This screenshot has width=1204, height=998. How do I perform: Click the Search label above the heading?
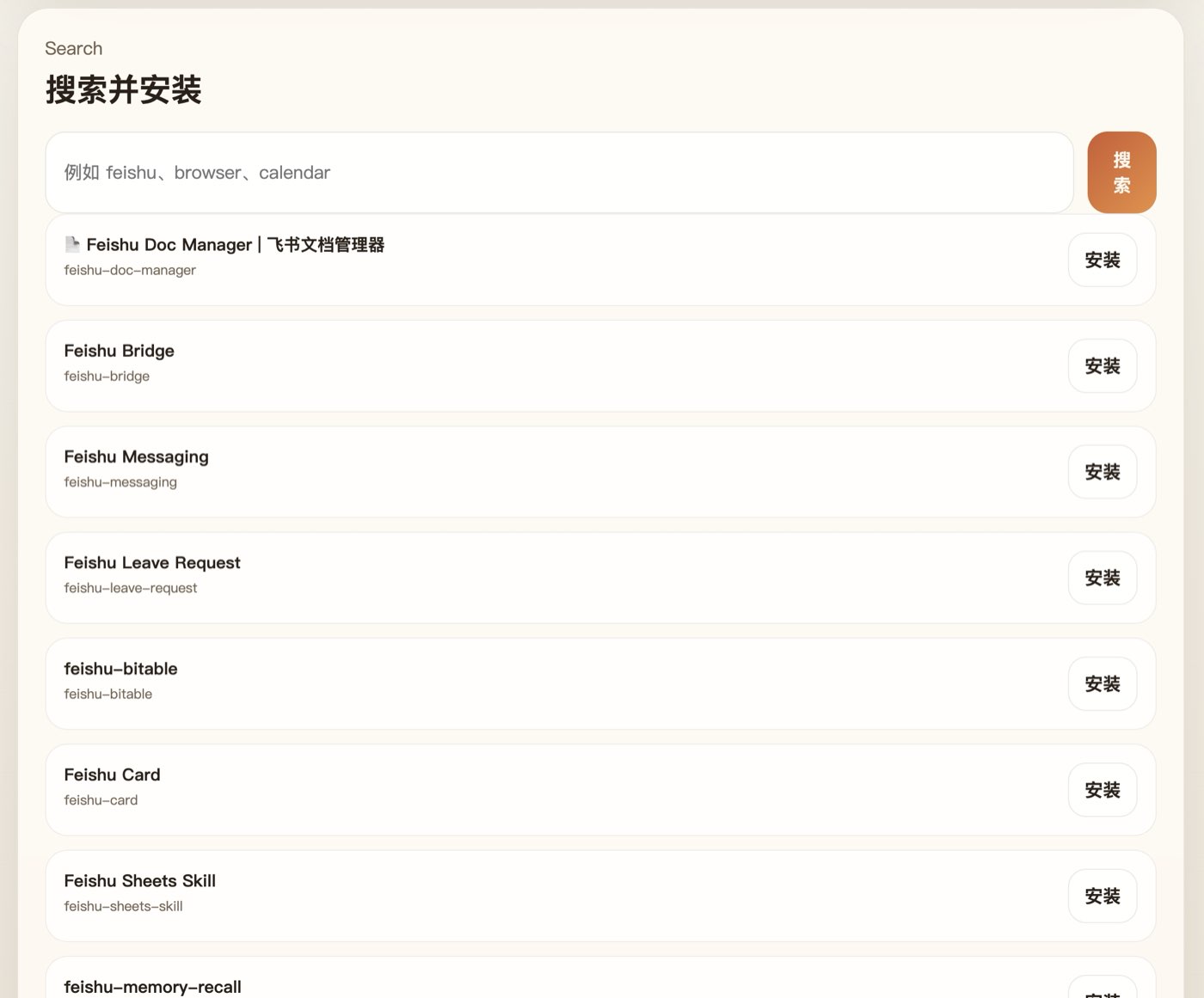[x=73, y=48]
